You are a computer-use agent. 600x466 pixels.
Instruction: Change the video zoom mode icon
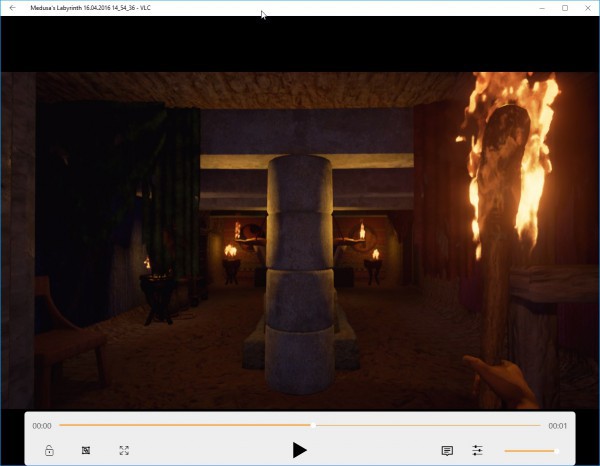(86, 450)
